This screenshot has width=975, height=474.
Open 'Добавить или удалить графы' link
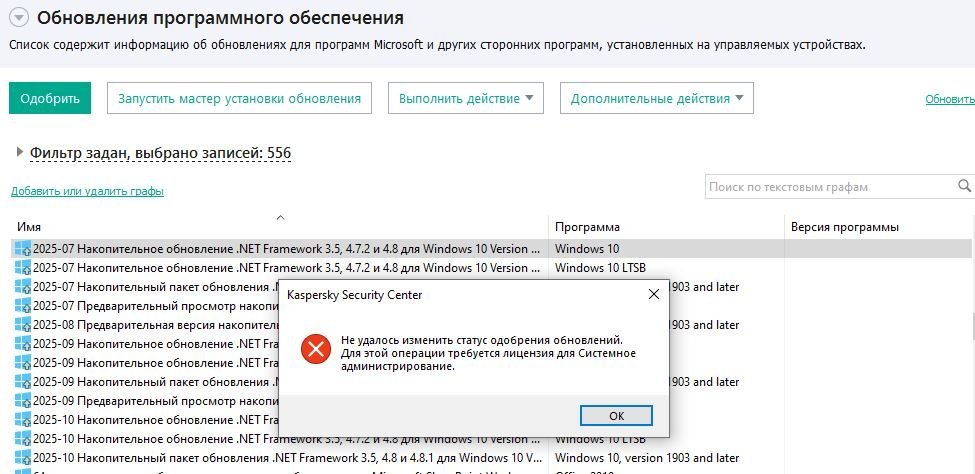[x=87, y=191]
